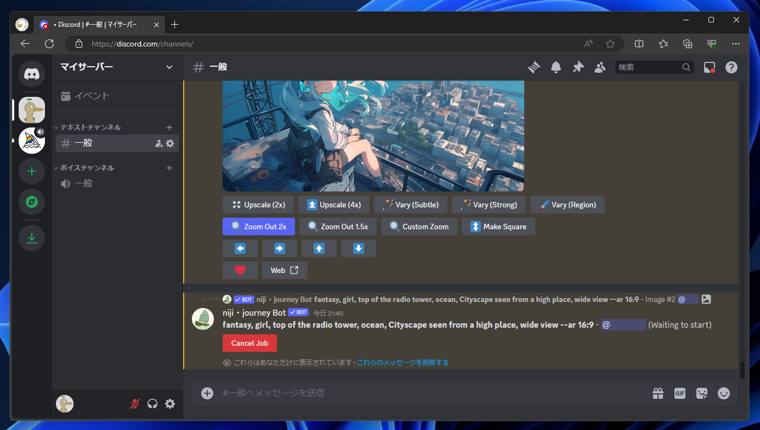Open a new browser tab
The width and height of the screenshot is (760, 430).
pos(174,24)
